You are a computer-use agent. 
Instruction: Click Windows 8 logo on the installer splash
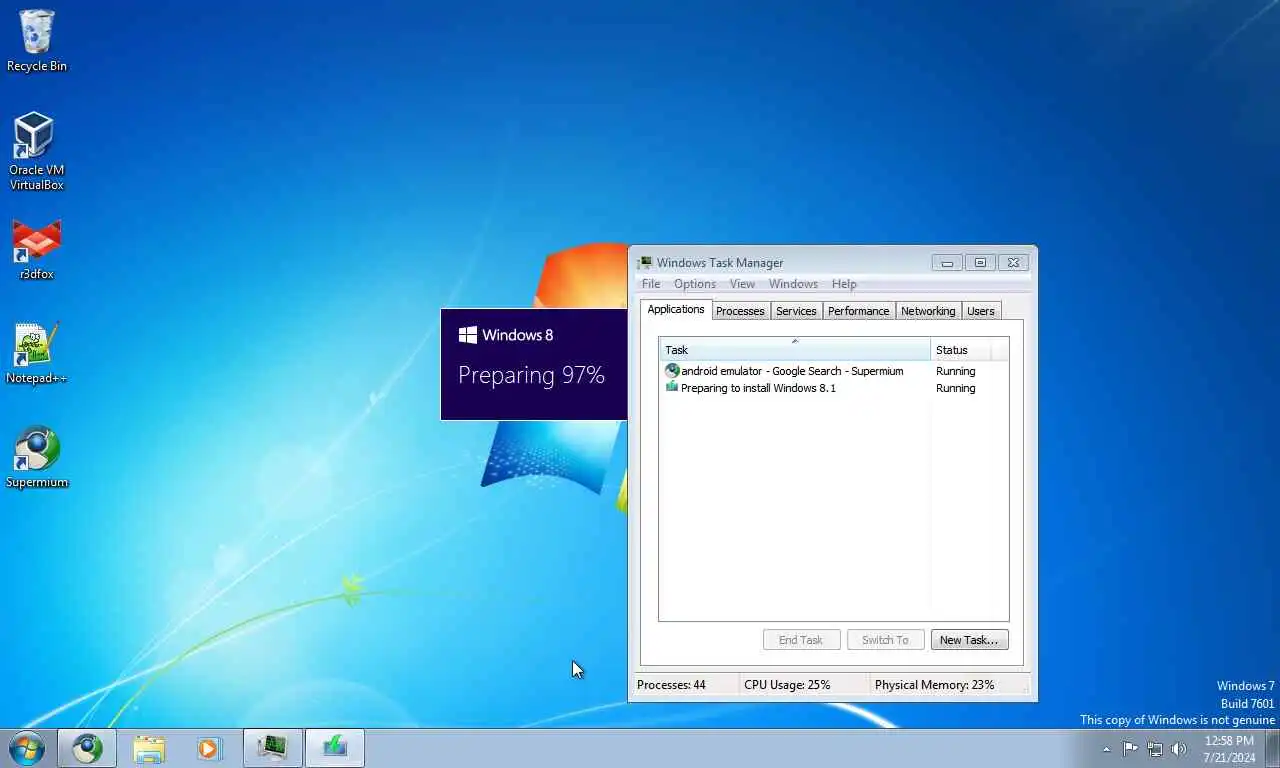pyautogui.click(x=467, y=335)
